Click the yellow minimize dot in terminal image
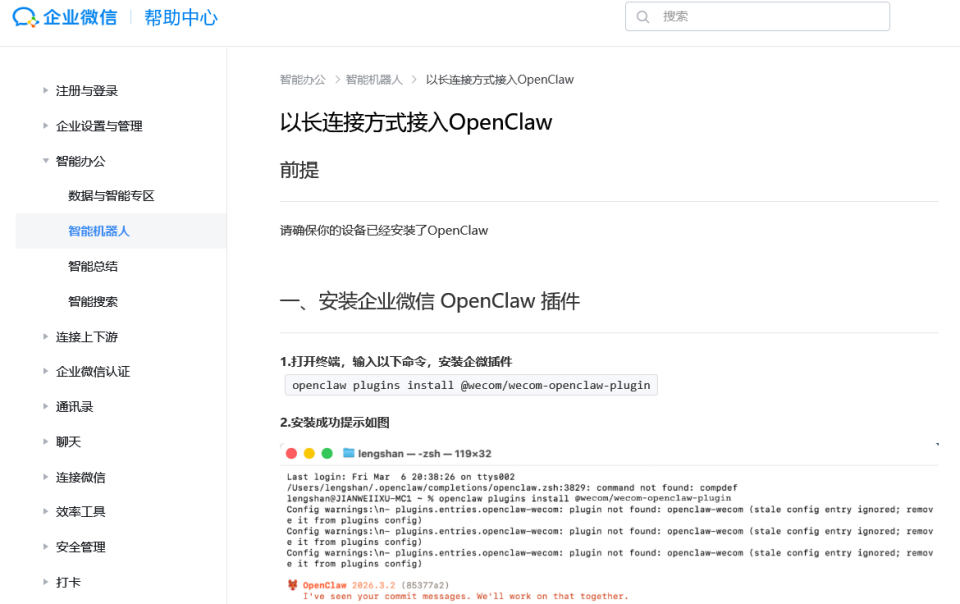 [309, 453]
